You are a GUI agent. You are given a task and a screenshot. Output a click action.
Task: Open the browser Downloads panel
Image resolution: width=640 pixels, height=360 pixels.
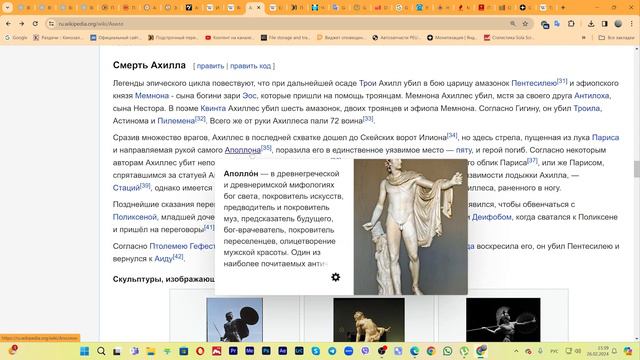click(591, 24)
